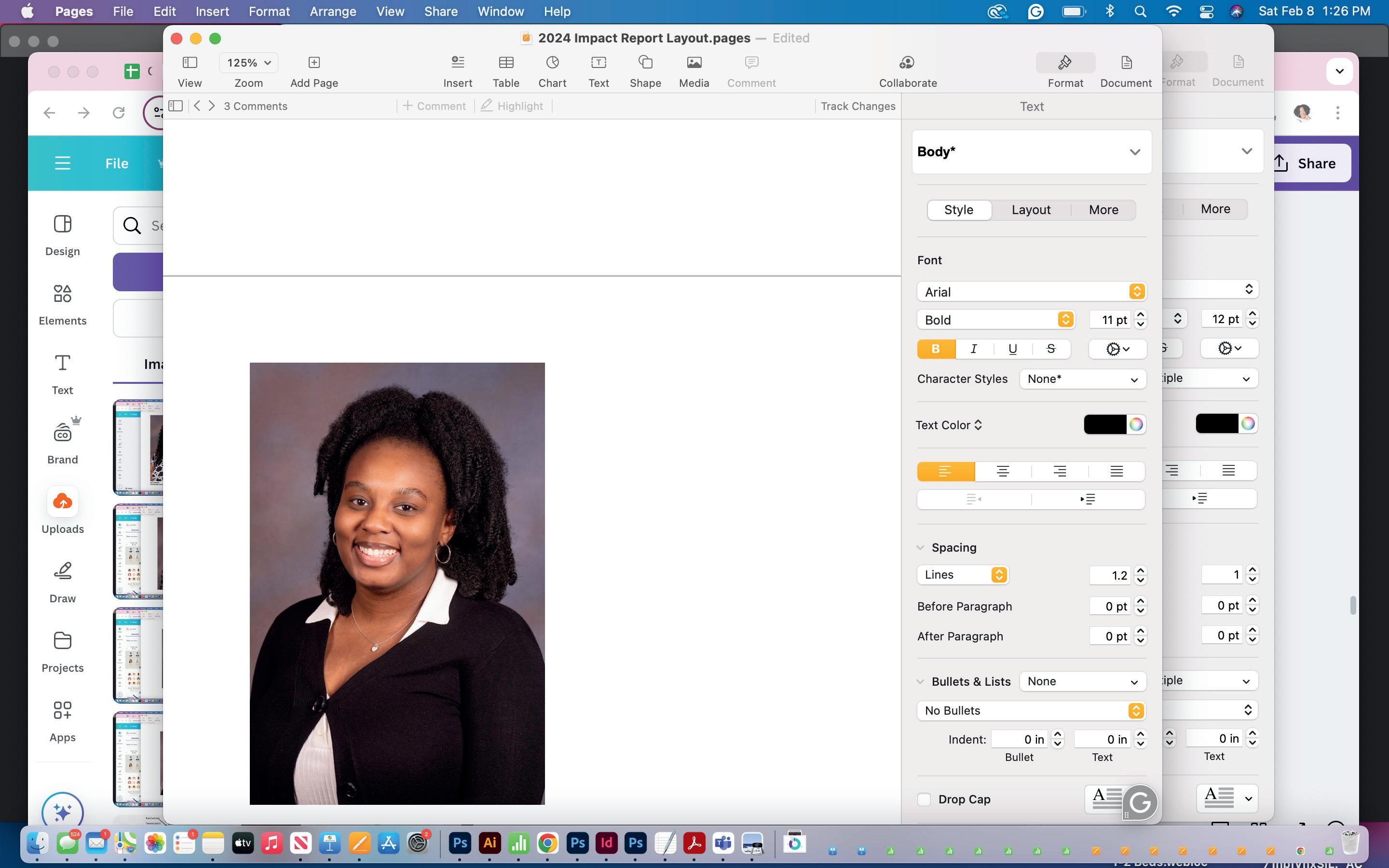
Task: Click the black text color swatch
Action: click(1105, 425)
